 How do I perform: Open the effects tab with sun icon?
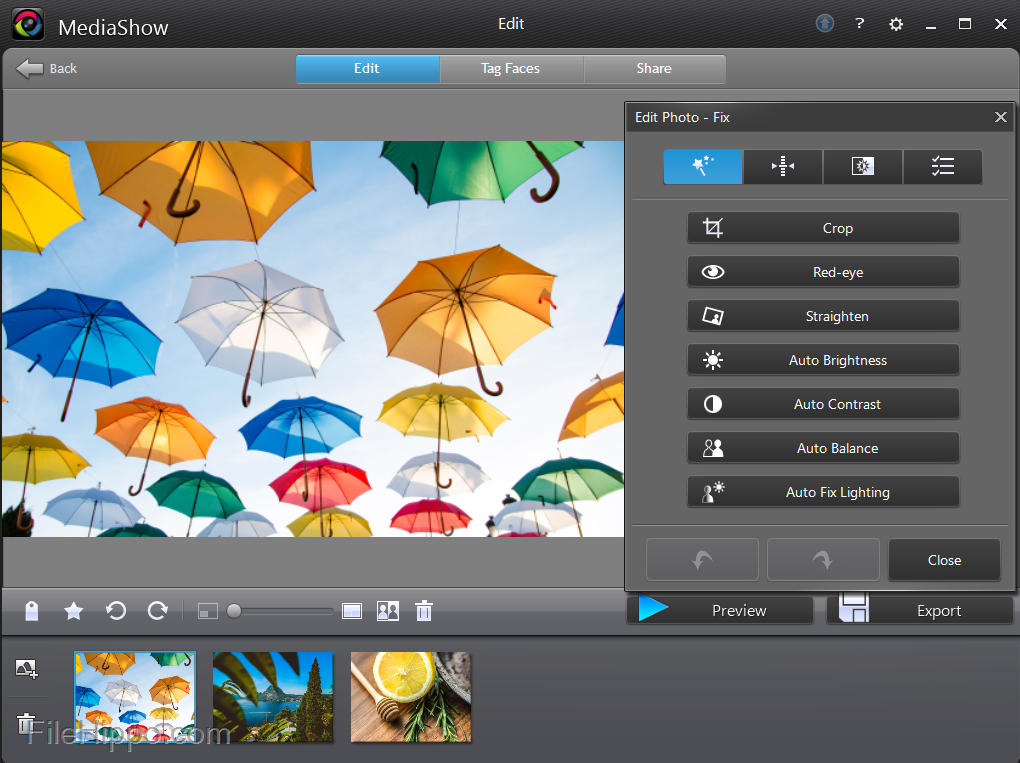coord(863,167)
